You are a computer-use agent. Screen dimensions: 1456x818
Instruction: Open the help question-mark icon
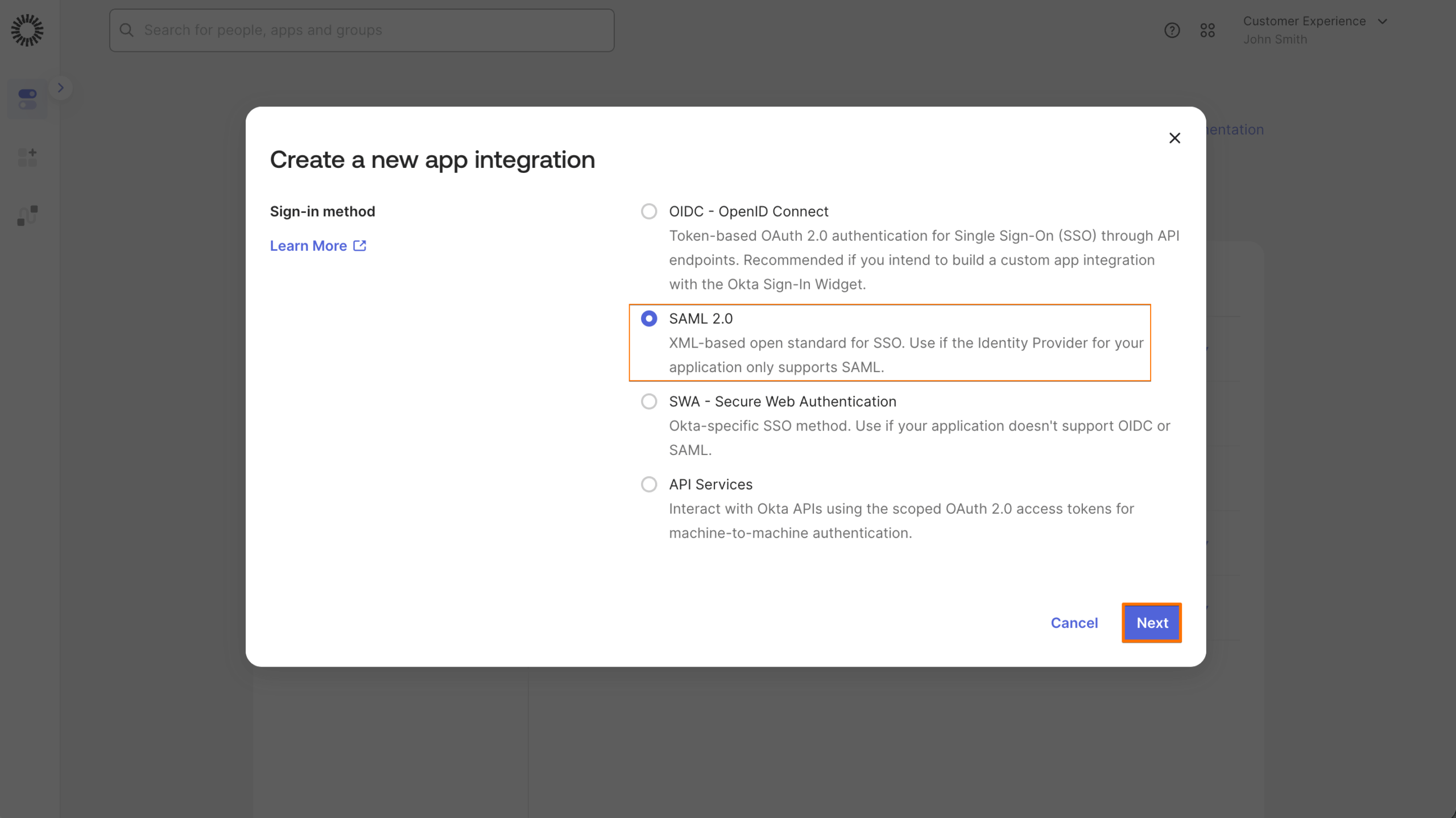click(1172, 30)
